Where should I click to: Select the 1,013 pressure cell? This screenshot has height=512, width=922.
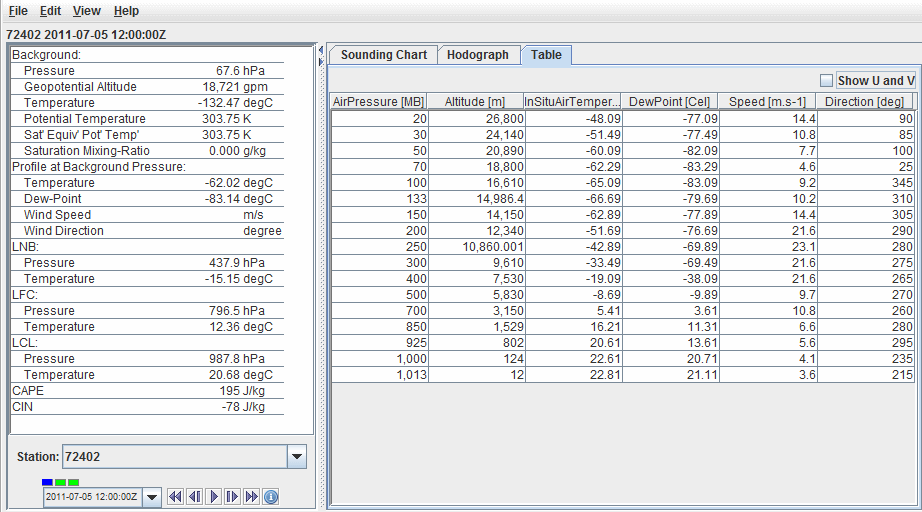click(x=380, y=374)
